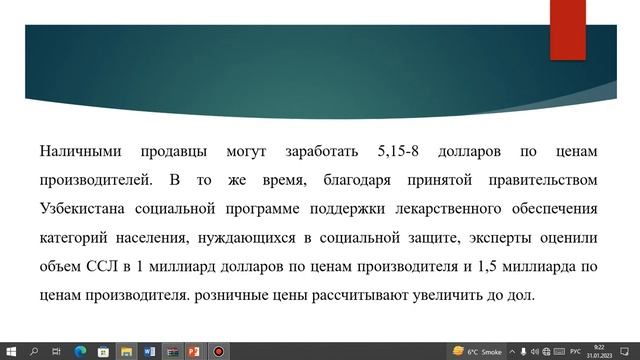The width and height of the screenshot is (640, 360).
Task: Click the word "Узбекистана" in the paragraph
Action: 82,209
